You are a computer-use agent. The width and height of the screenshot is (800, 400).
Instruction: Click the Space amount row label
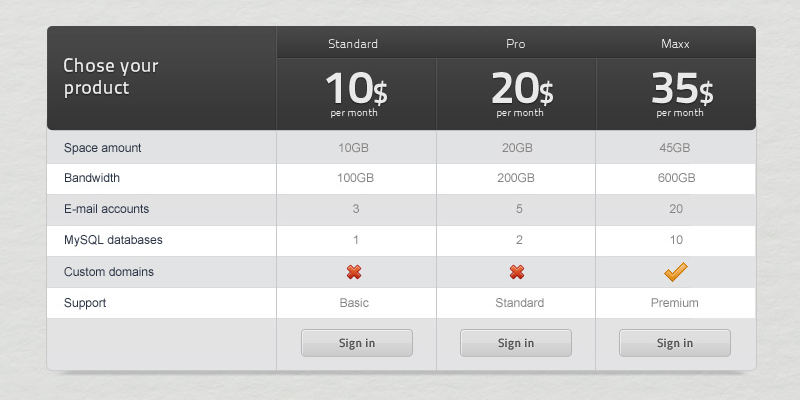coord(103,148)
